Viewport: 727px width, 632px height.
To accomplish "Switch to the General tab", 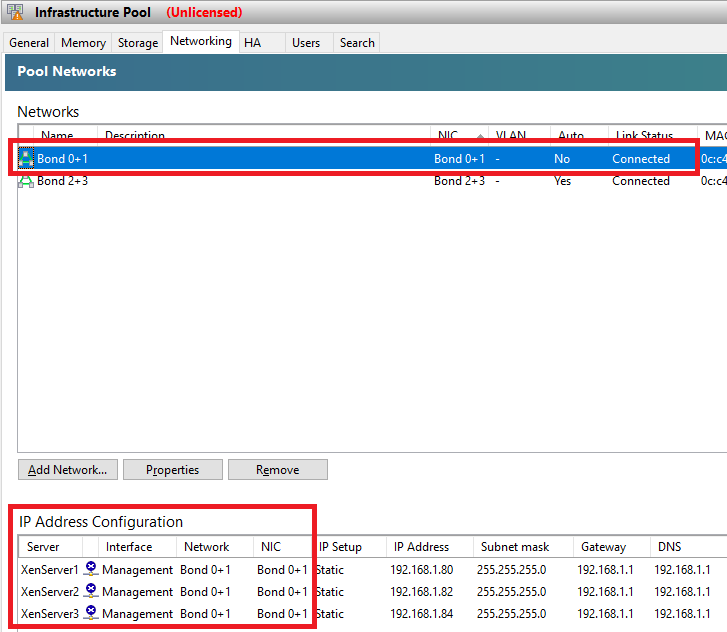I will pyautogui.click(x=29, y=43).
